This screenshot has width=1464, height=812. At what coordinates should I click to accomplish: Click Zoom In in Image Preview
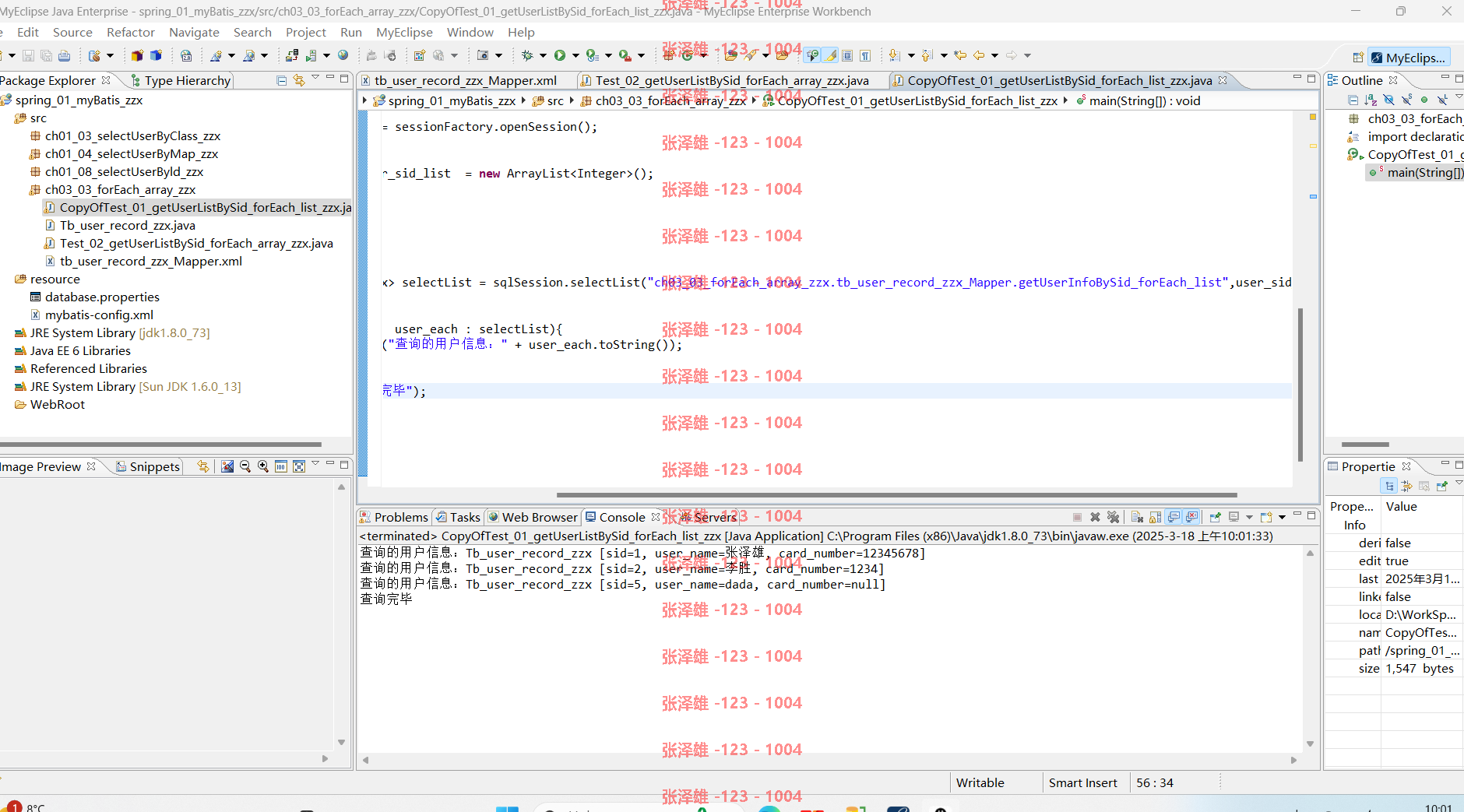[x=263, y=466]
